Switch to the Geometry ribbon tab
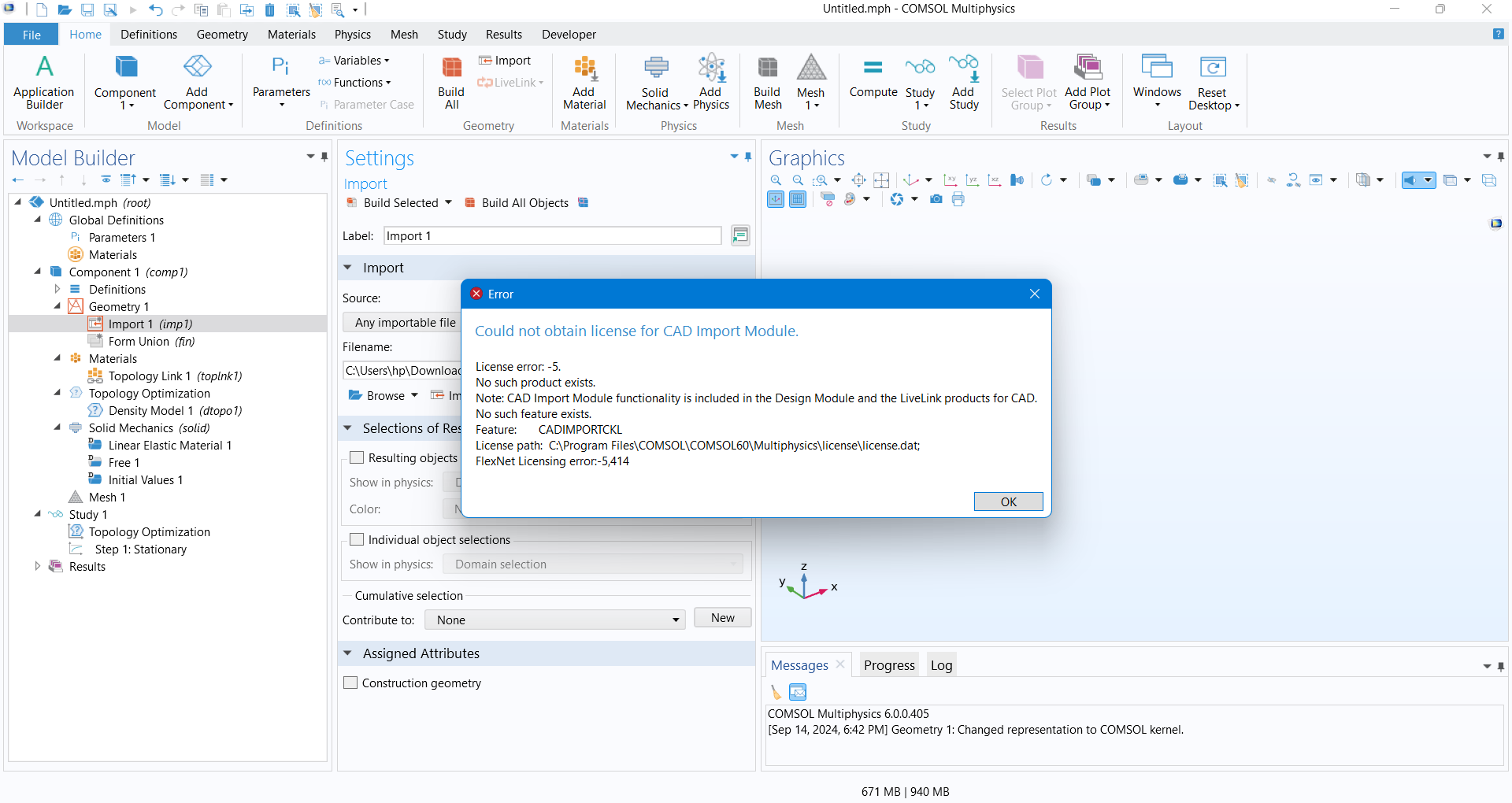Viewport: 1512px width, 803px height. pos(222,35)
